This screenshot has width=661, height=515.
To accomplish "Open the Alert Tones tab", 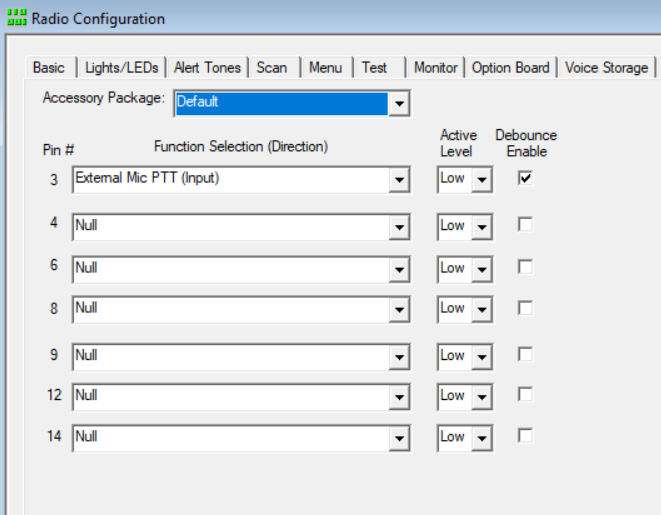I will [207, 68].
